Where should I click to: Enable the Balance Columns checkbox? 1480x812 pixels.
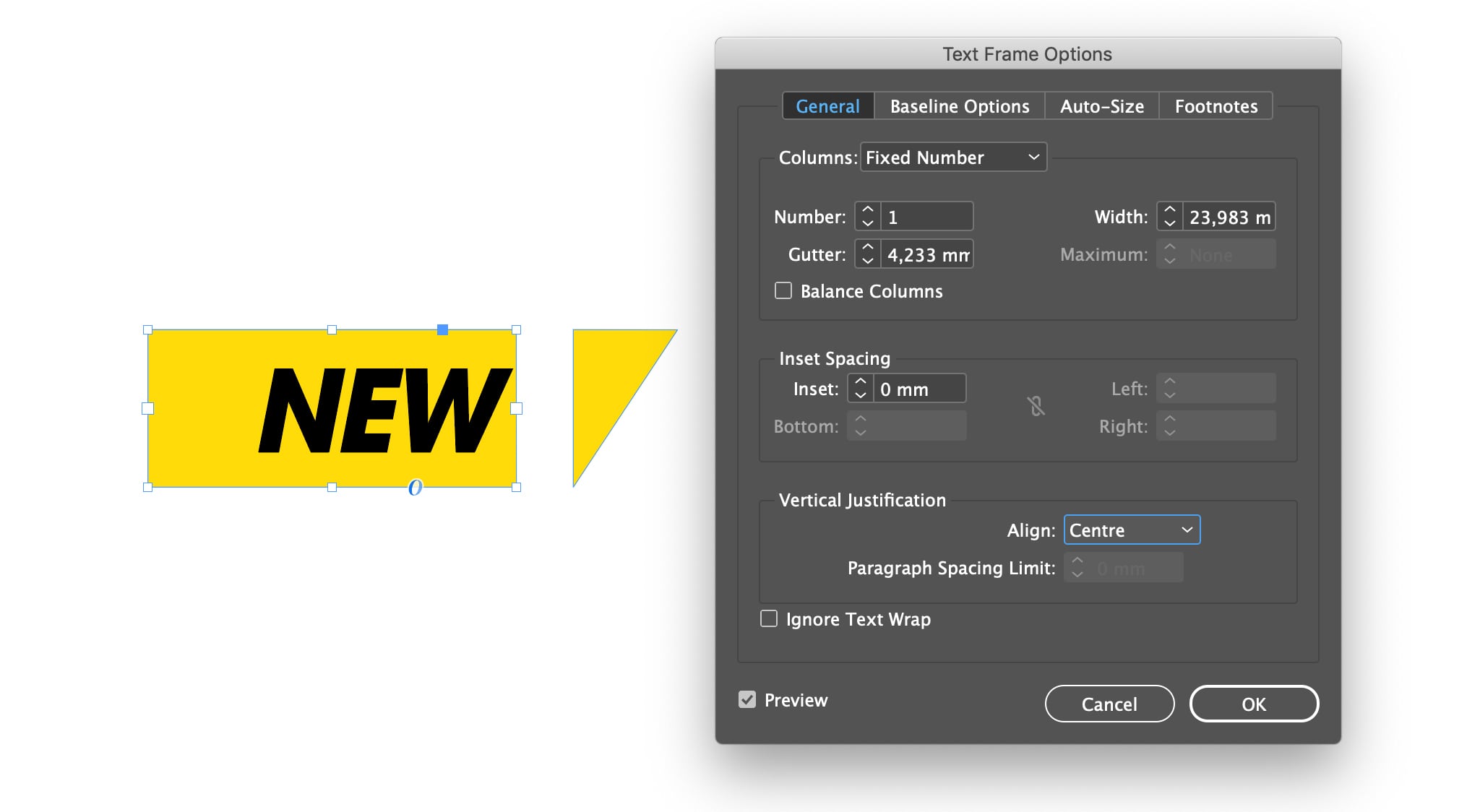coord(783,290)
